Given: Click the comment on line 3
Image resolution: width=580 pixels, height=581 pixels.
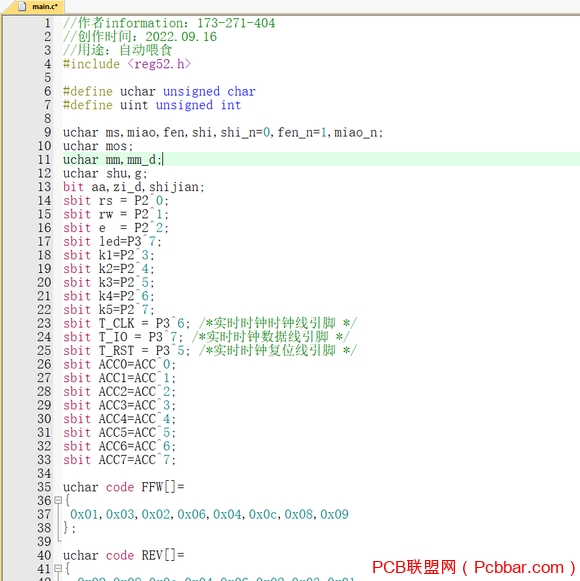Looking at the screenshot, I should pyautogui.click(x=117, y=50).
